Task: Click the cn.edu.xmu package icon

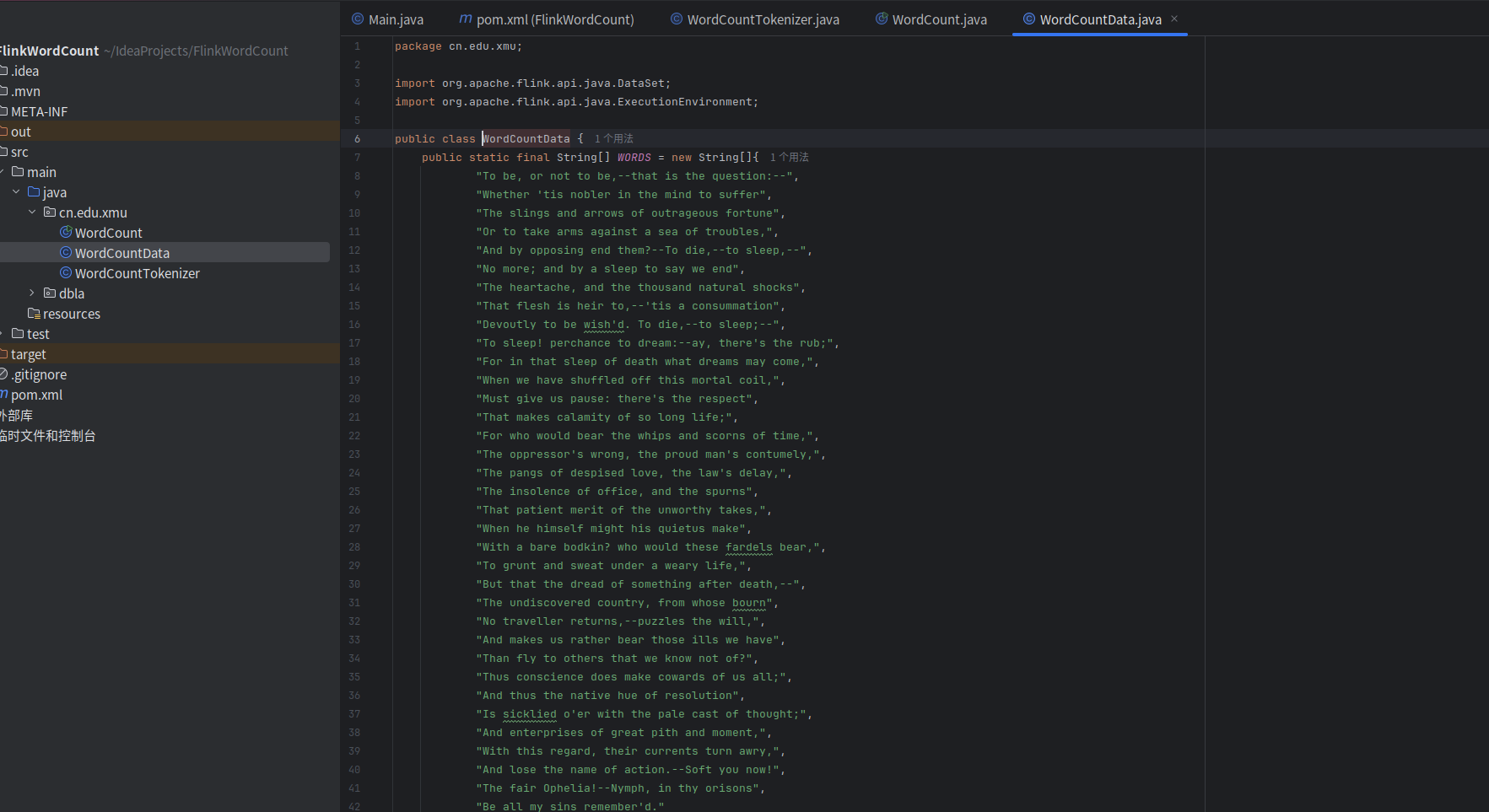Action: click(50, 212)
